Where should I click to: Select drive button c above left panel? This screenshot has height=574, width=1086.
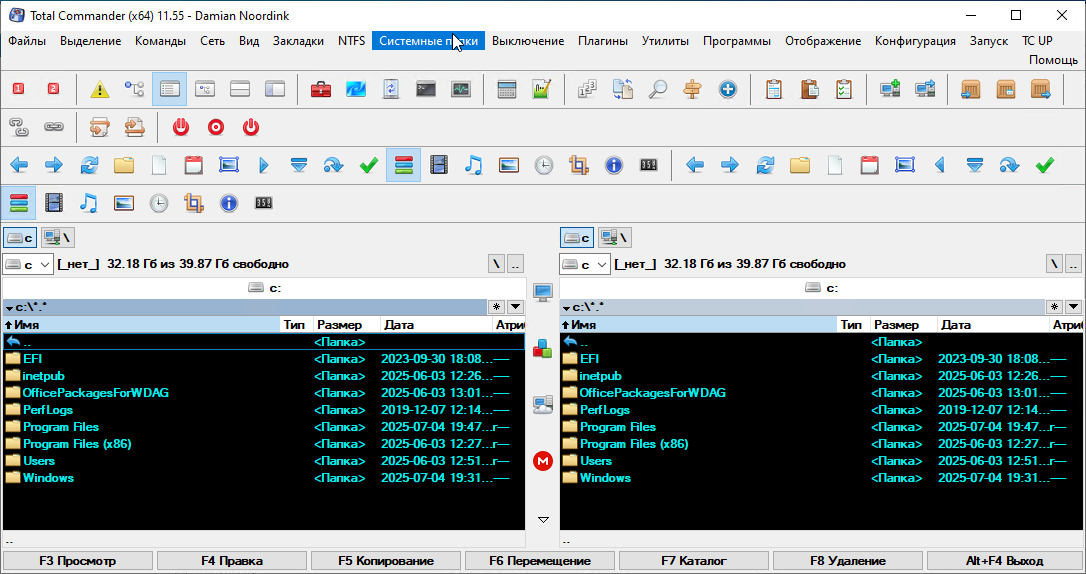pos(20,237)
